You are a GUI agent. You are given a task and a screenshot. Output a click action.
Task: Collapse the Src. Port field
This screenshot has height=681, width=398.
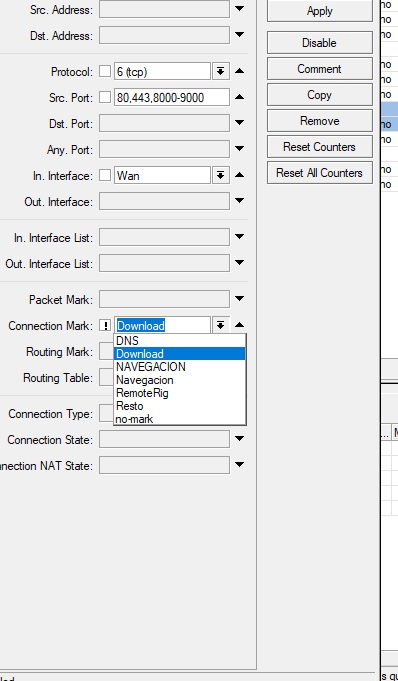click(x=239, y=97)
